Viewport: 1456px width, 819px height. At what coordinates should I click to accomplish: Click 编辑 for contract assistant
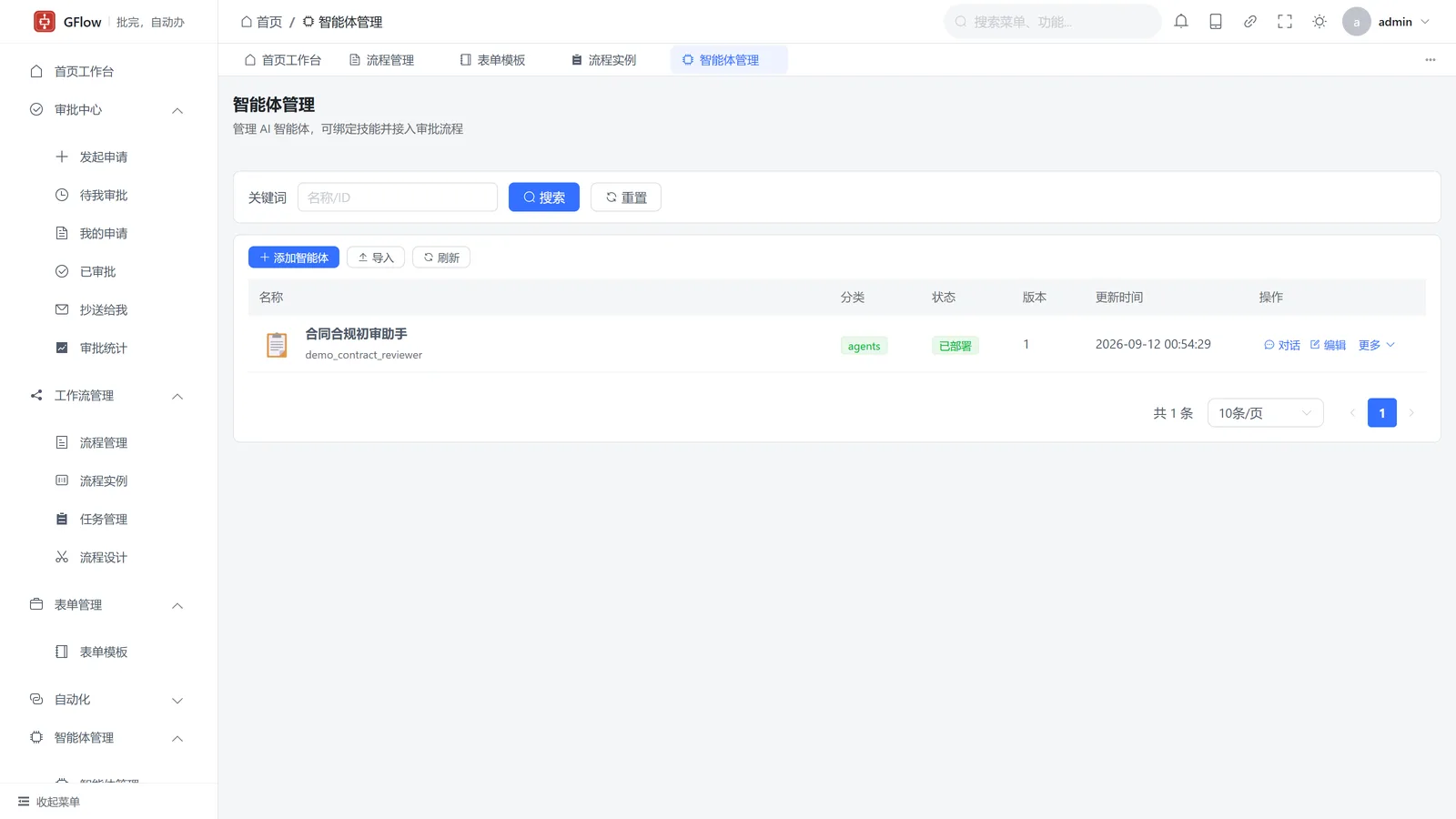pos(1328,345)
